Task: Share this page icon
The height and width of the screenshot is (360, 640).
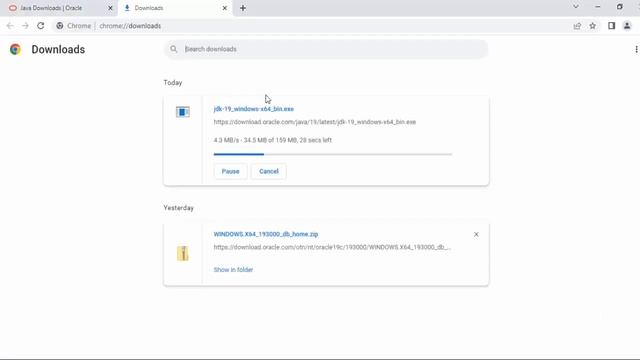Action: [x=577, y=26]
